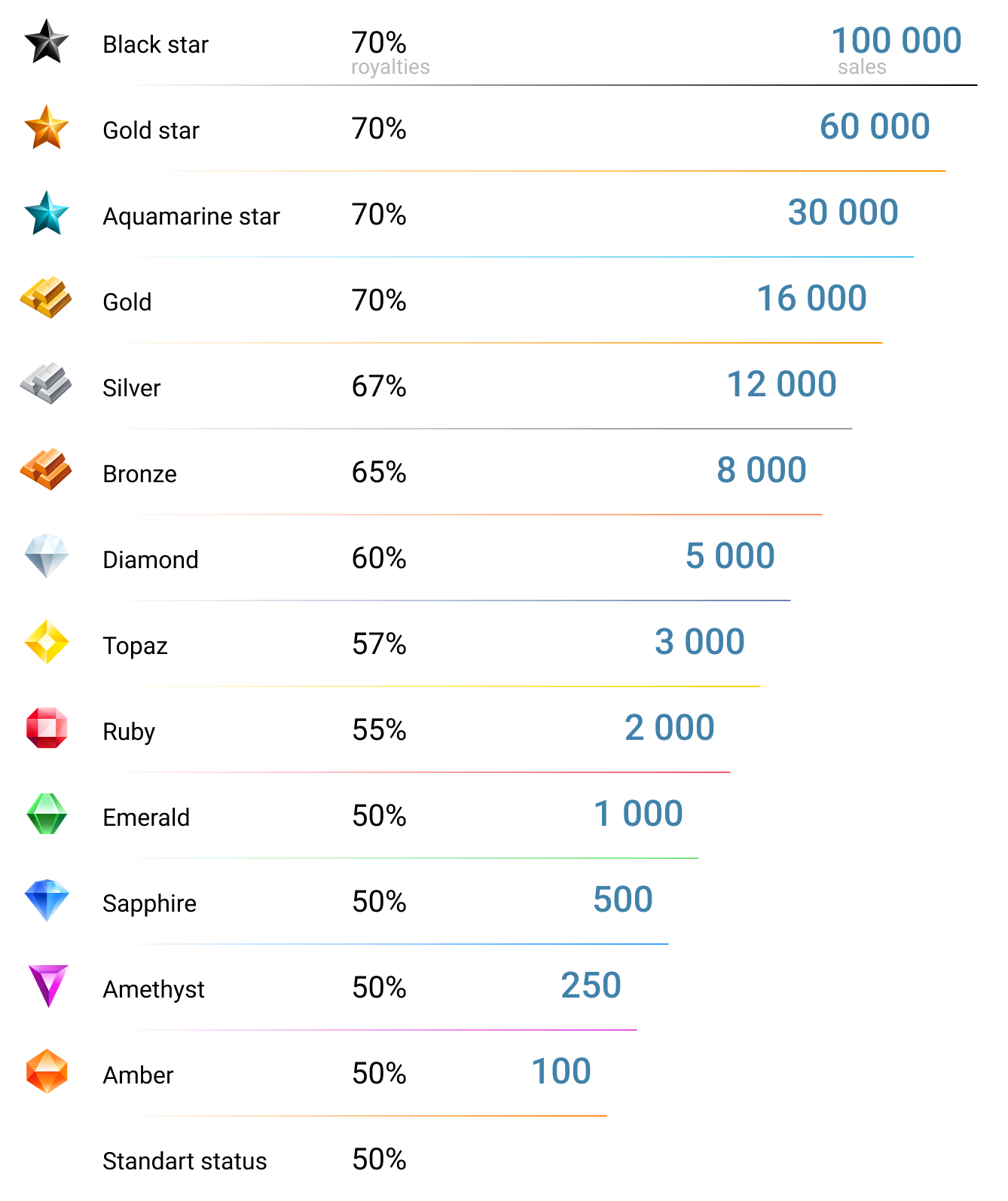1008x1201 pixels.
Task: Click the Black star icon
Action: click(47, 42)
